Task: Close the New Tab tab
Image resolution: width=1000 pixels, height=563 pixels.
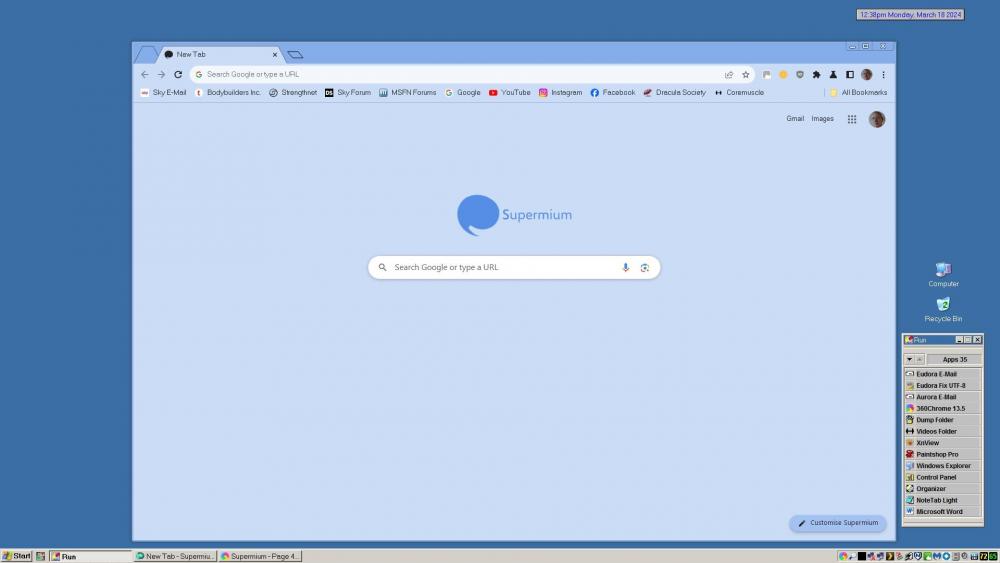Action: [x=275, y=55]
